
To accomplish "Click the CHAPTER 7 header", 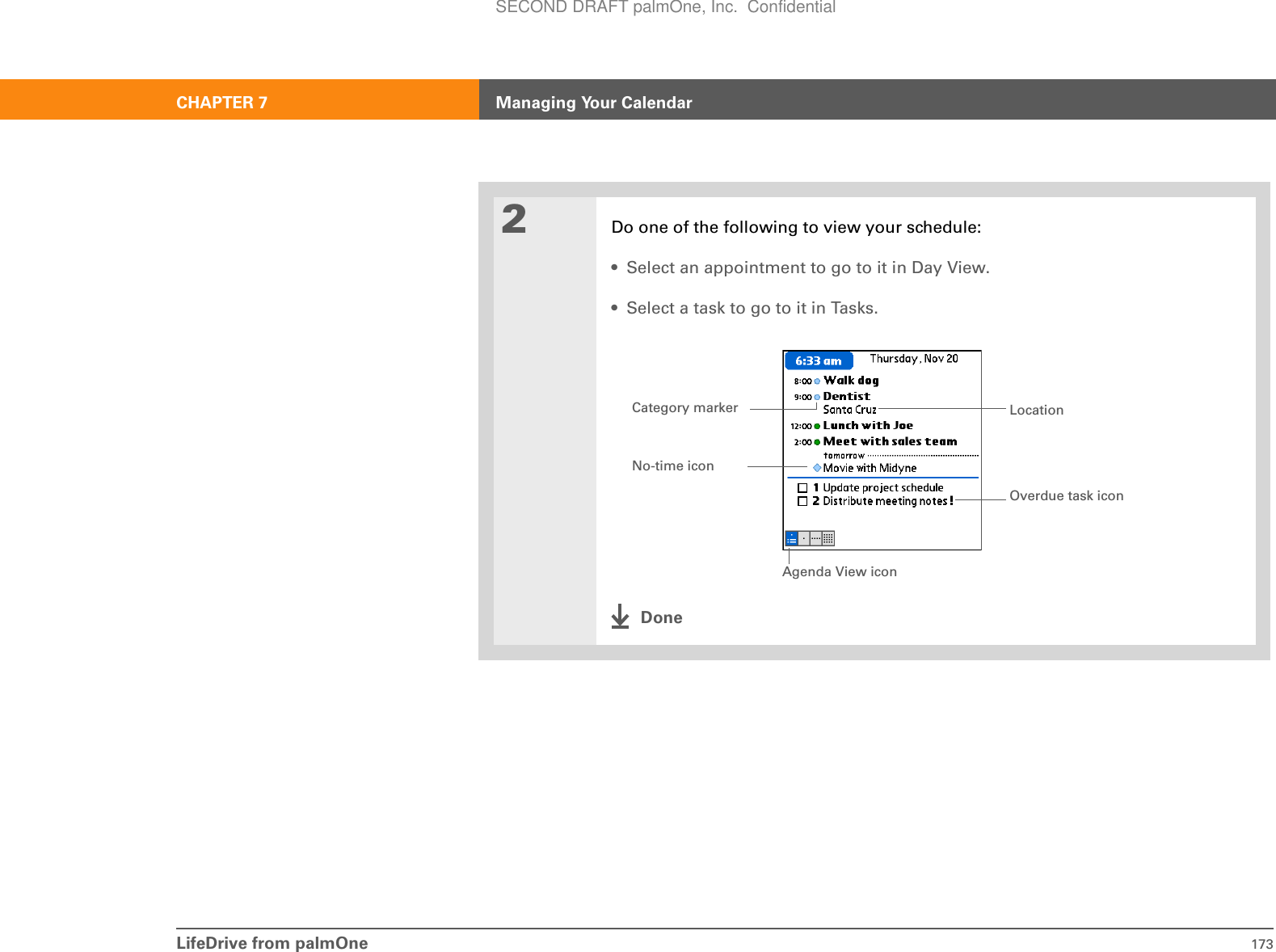I will click(x=221, y=103).
